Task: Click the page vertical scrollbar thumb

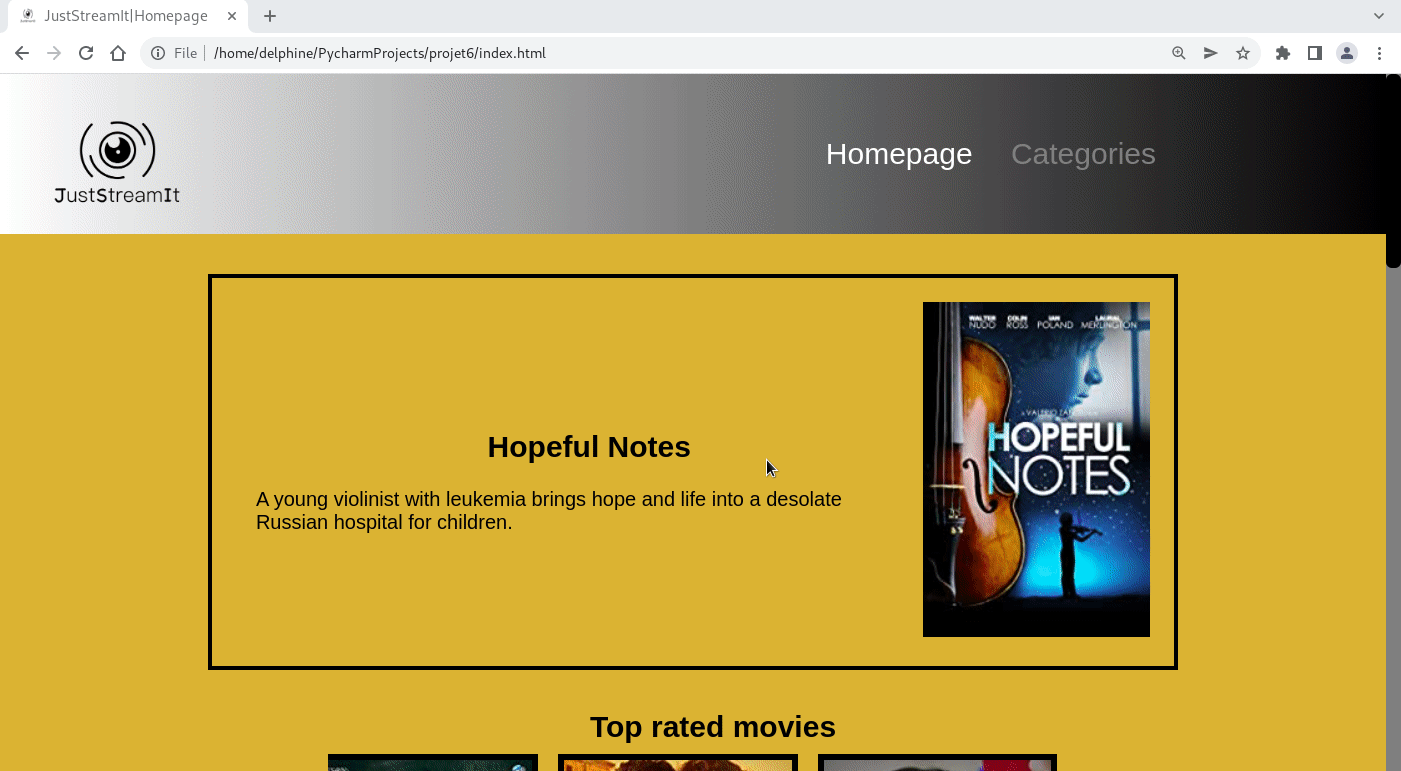Action: 1393,170
